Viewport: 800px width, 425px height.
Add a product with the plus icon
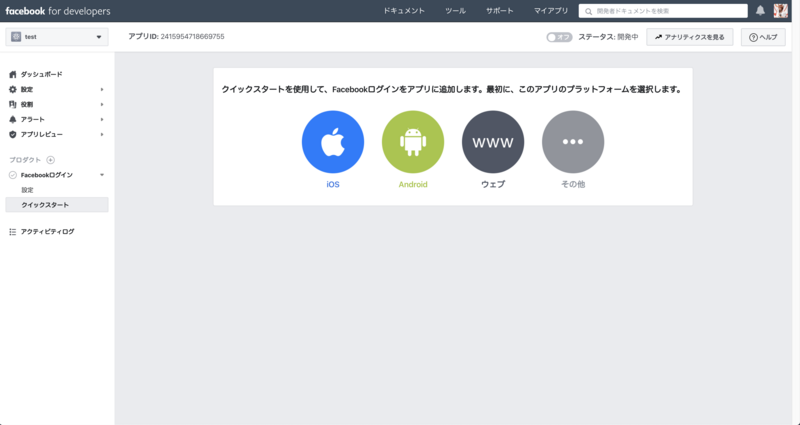point(51,160)
